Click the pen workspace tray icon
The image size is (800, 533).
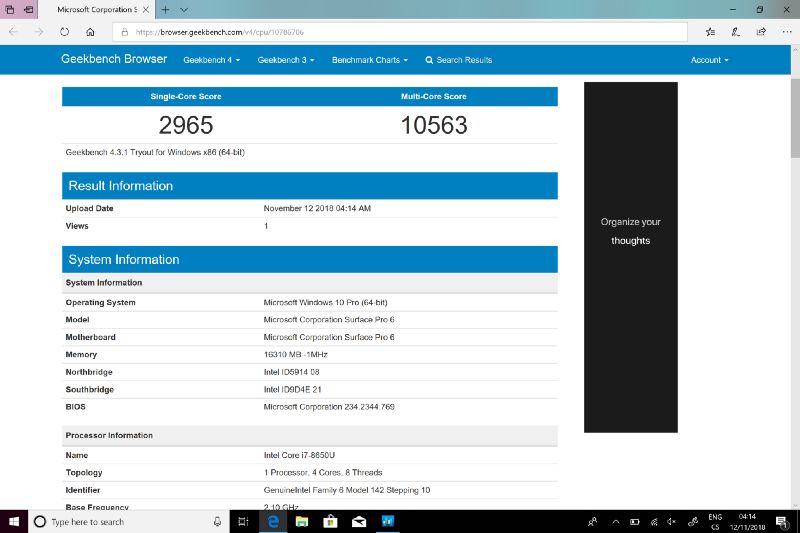pyautogui.click(x=692, y=521)
